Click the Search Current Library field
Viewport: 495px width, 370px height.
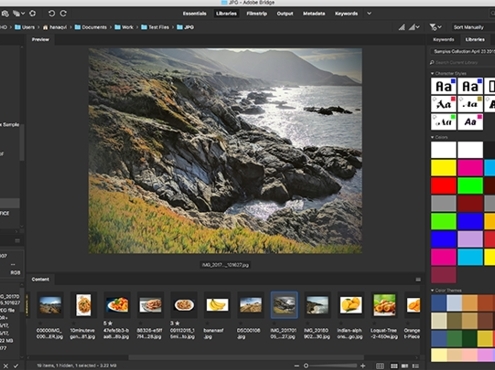[463, 62]
